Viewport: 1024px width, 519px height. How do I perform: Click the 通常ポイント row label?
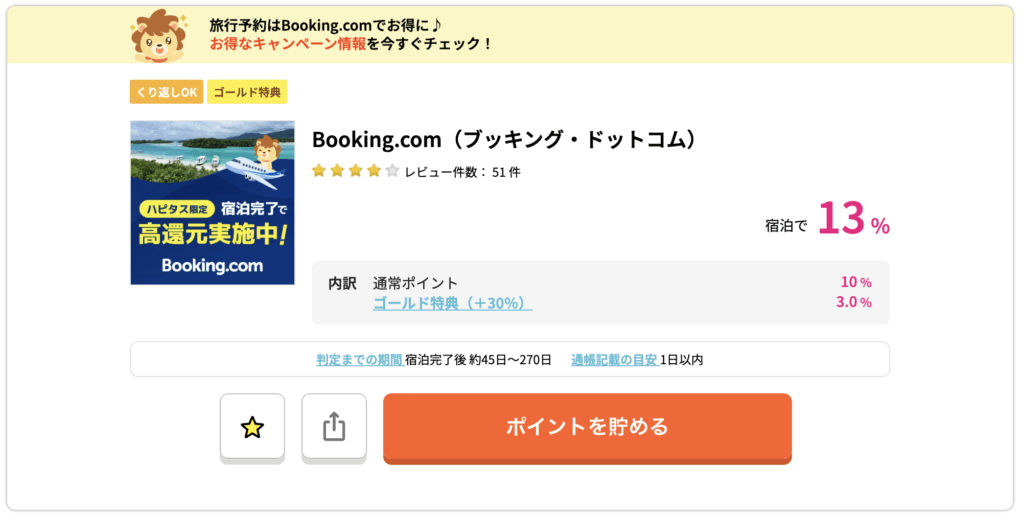[x=415, y=283]
